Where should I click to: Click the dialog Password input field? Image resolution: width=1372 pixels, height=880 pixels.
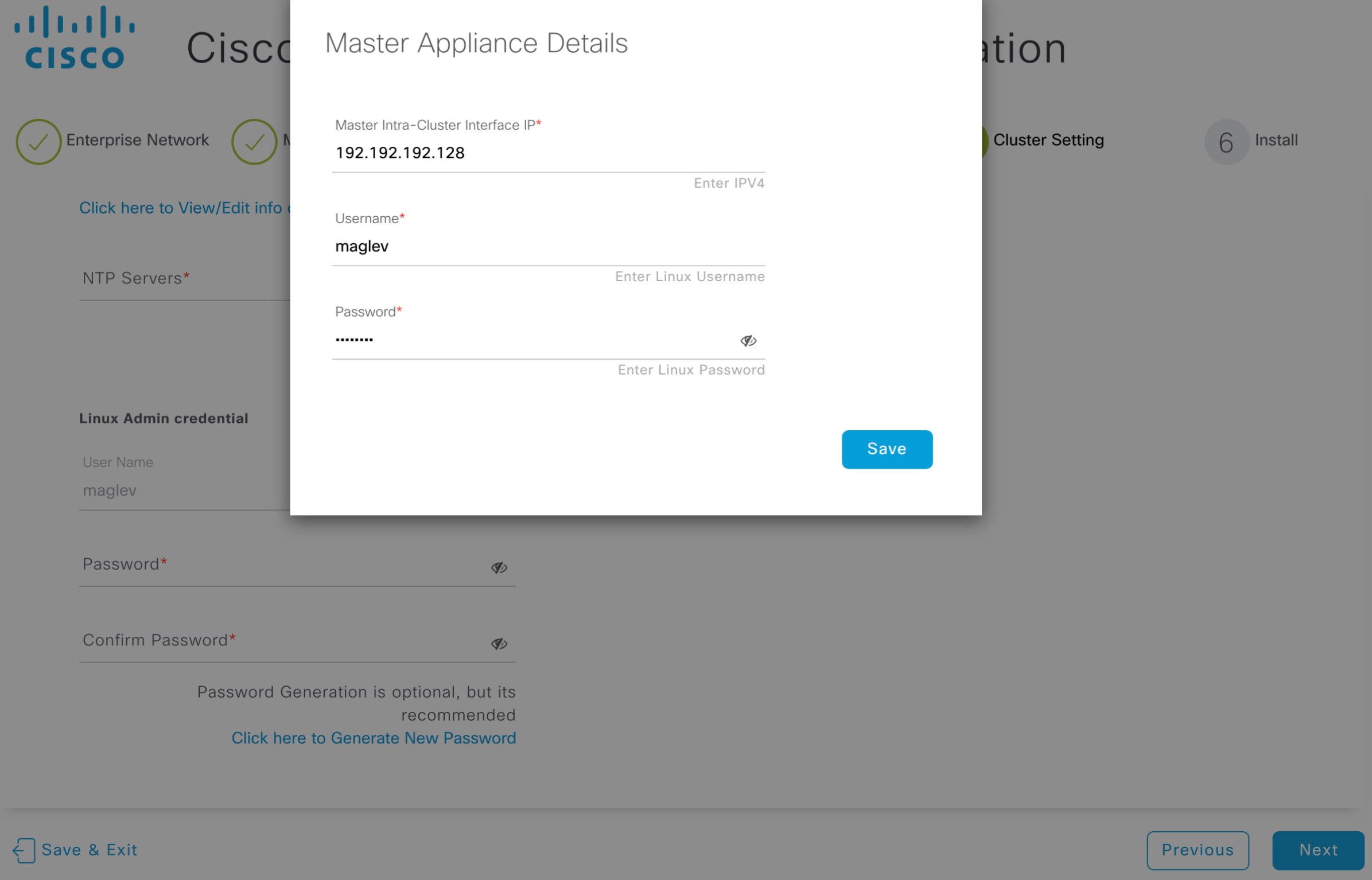pyautogui.click(x=534, y=340)
